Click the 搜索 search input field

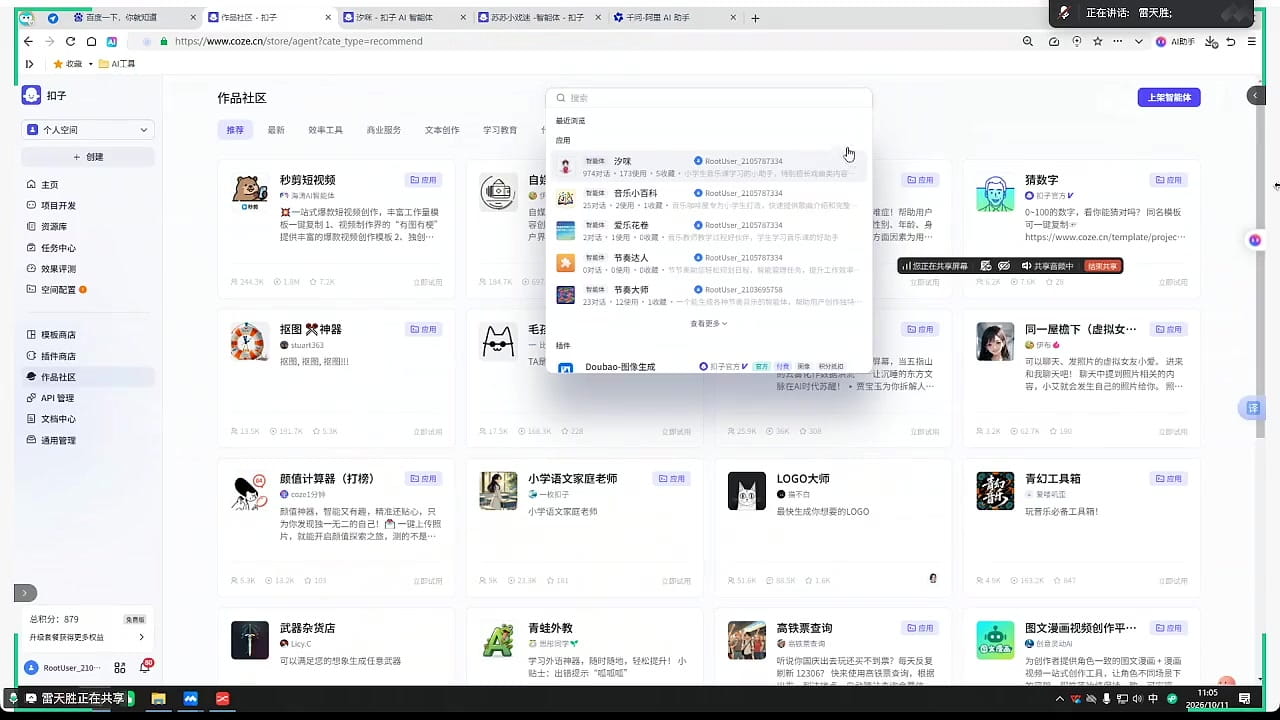[x=709, y=98]
